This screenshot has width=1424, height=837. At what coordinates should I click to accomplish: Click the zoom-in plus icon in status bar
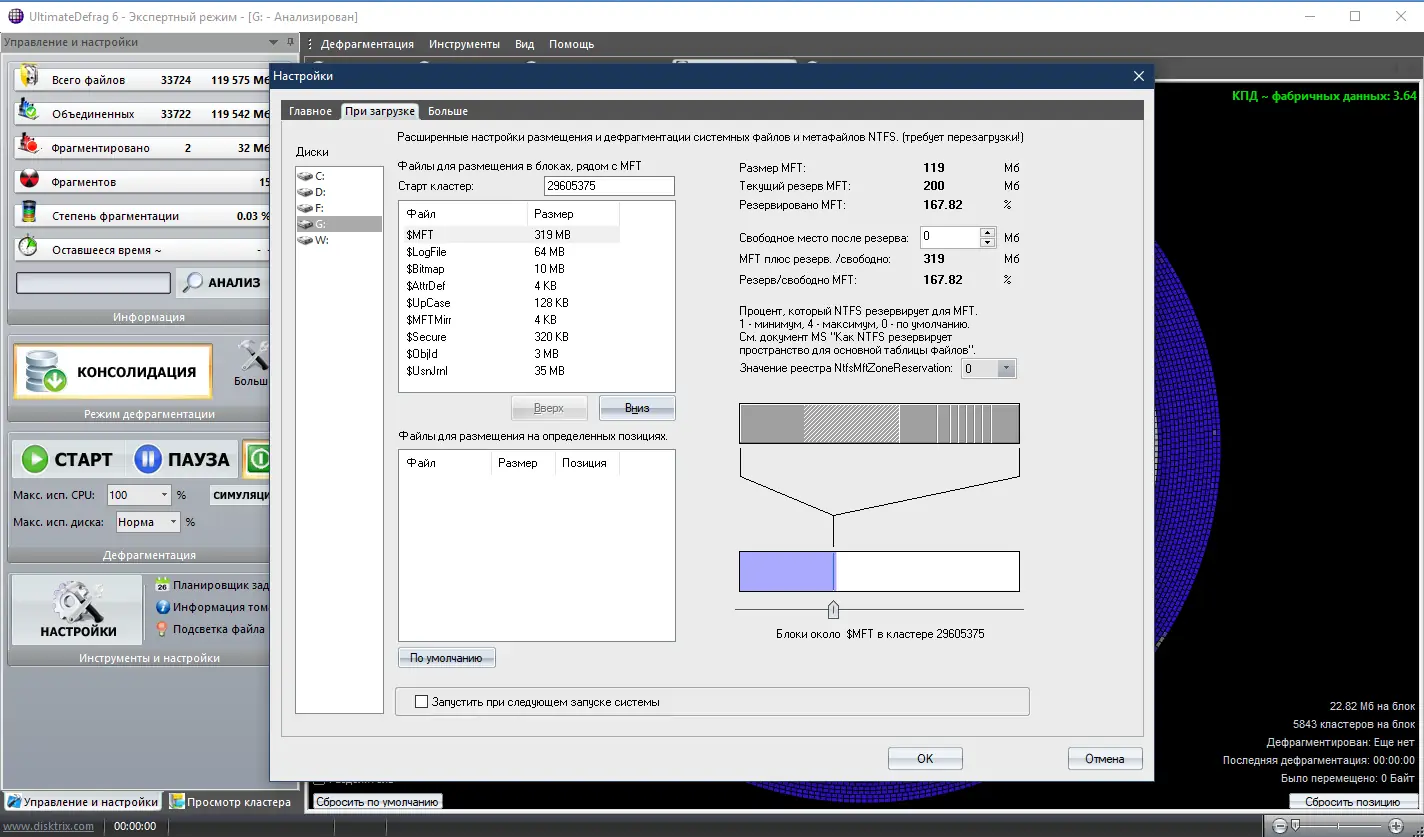click(1396, 826)
